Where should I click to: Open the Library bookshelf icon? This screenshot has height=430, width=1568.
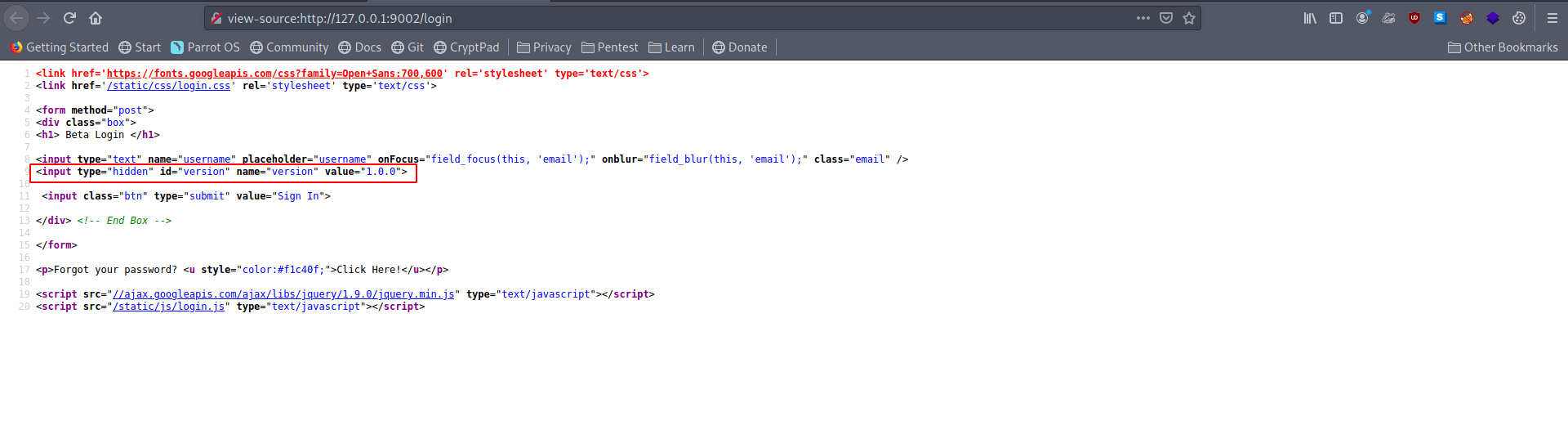pyautogui.click(x=1310, y=18)
